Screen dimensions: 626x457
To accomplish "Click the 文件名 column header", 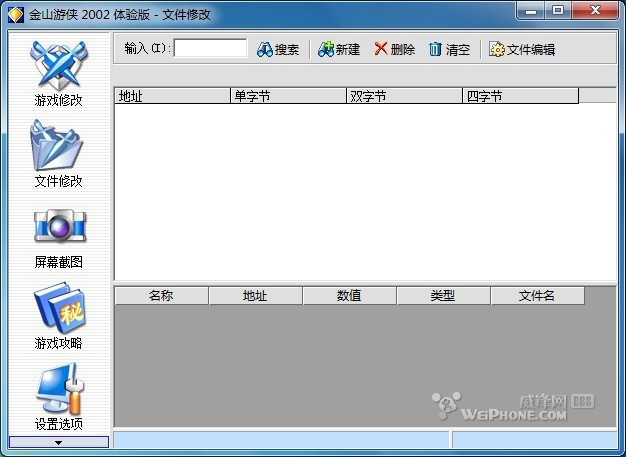I will [537, 296].
